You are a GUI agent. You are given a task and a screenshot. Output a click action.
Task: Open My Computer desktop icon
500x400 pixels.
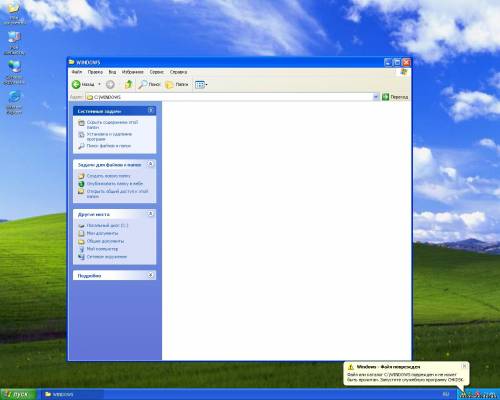point(14,43)
